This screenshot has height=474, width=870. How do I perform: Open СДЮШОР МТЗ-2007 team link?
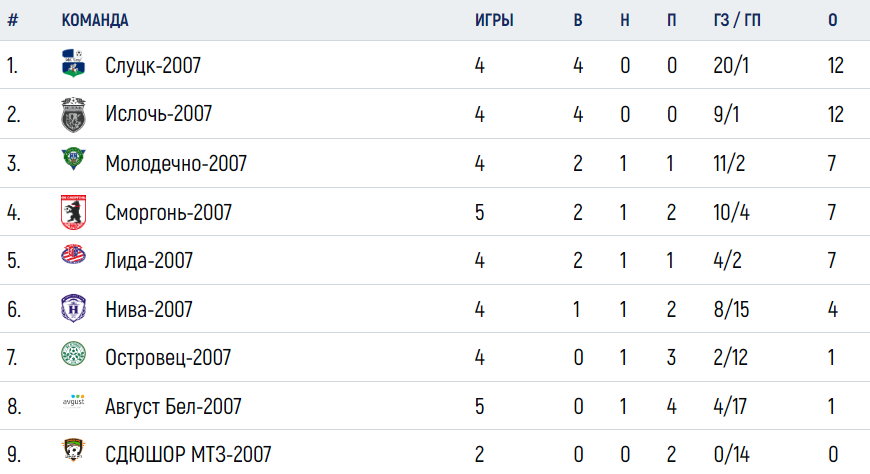188,455
